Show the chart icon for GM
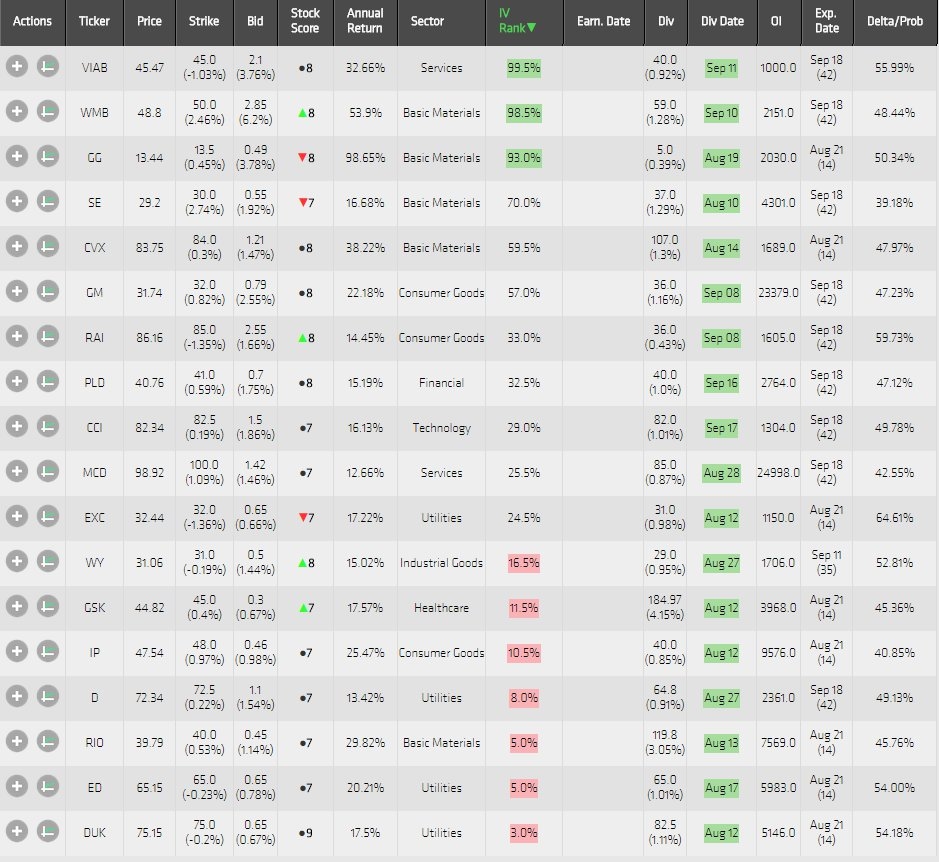 click(x=48, y=291)
